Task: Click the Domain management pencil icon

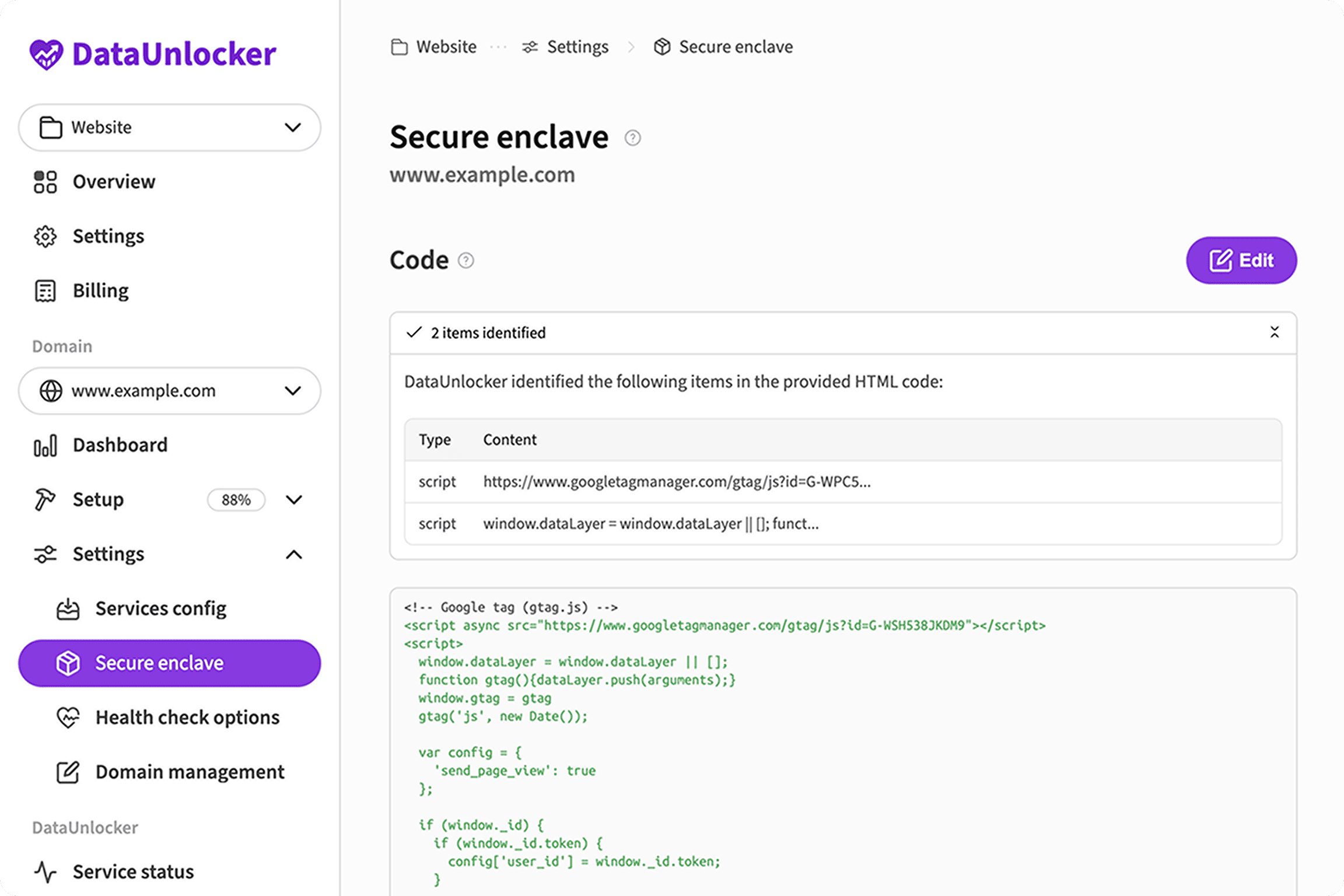Action: (69, 771)
